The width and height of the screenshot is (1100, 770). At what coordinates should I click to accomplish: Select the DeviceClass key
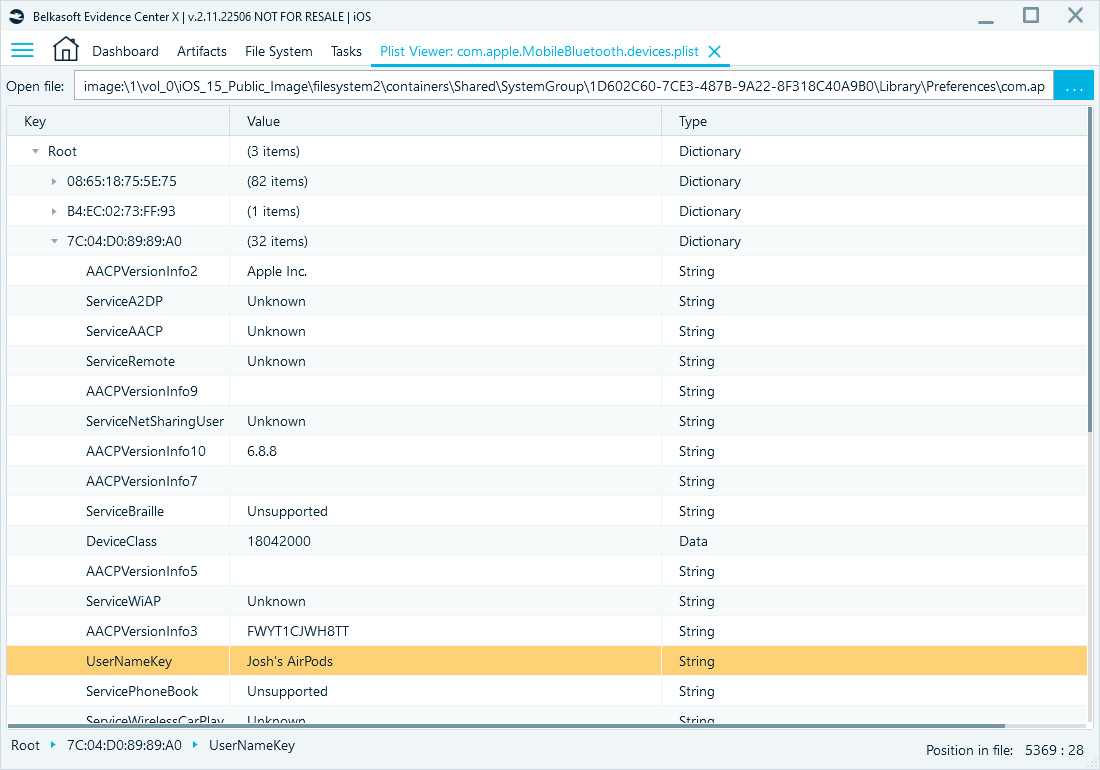click(x=121, y=541)
